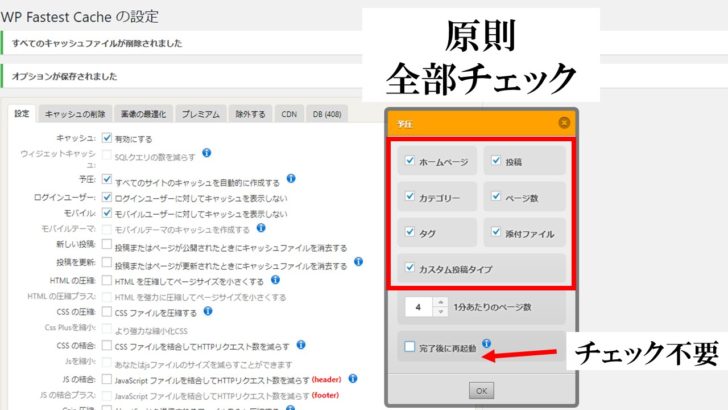Click info icon on the CSS の結合 row

(x=301, y=345)
